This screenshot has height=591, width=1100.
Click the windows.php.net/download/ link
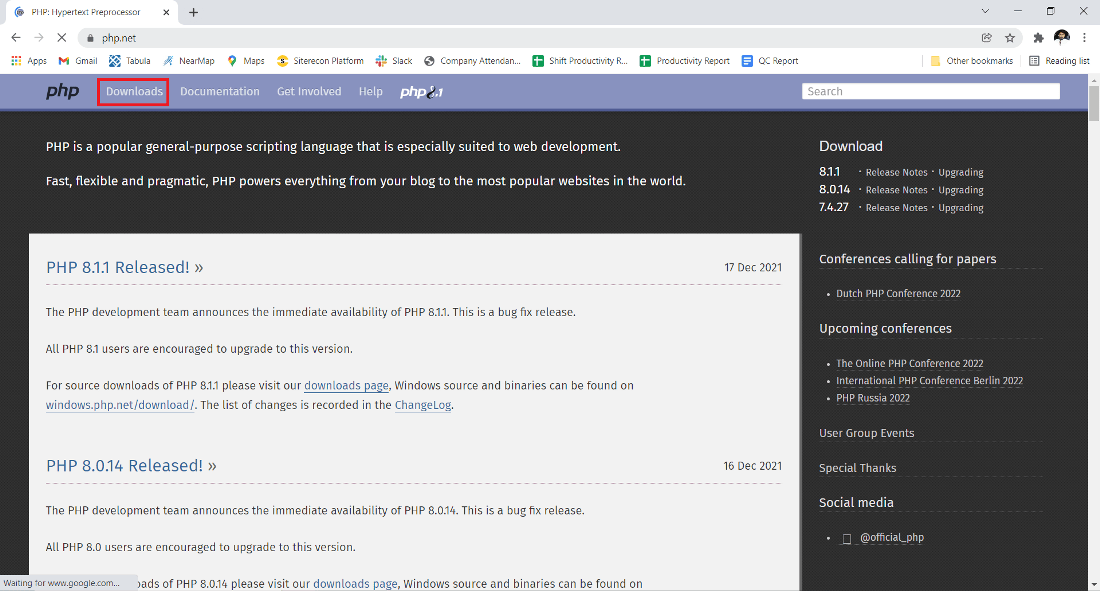120,405
